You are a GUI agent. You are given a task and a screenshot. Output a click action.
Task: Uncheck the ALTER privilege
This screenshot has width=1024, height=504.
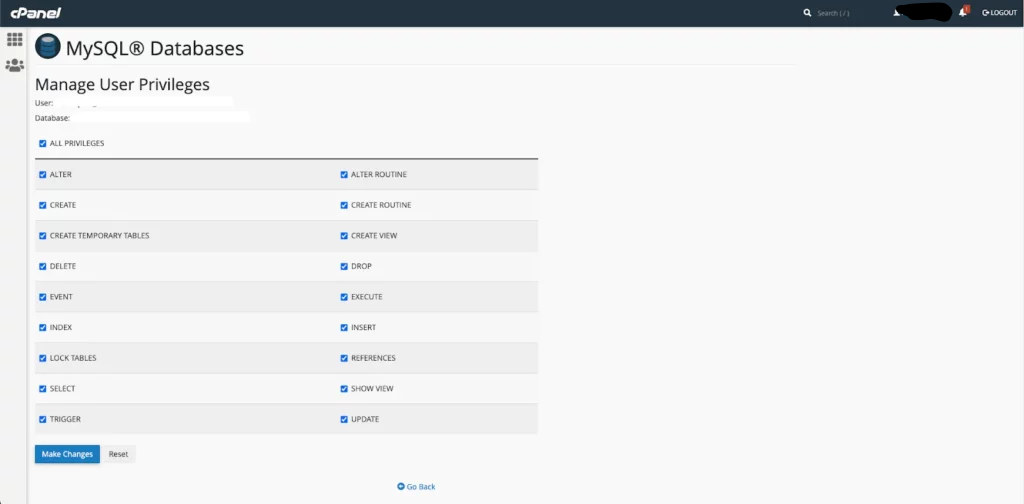42,174
